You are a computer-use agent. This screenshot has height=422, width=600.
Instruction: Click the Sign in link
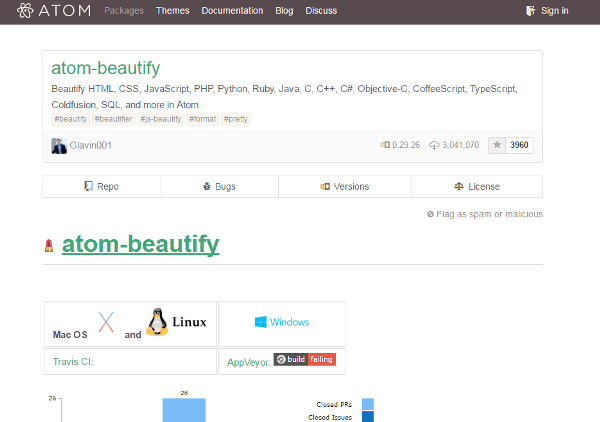pyautogui.click(x=554, y=11)
